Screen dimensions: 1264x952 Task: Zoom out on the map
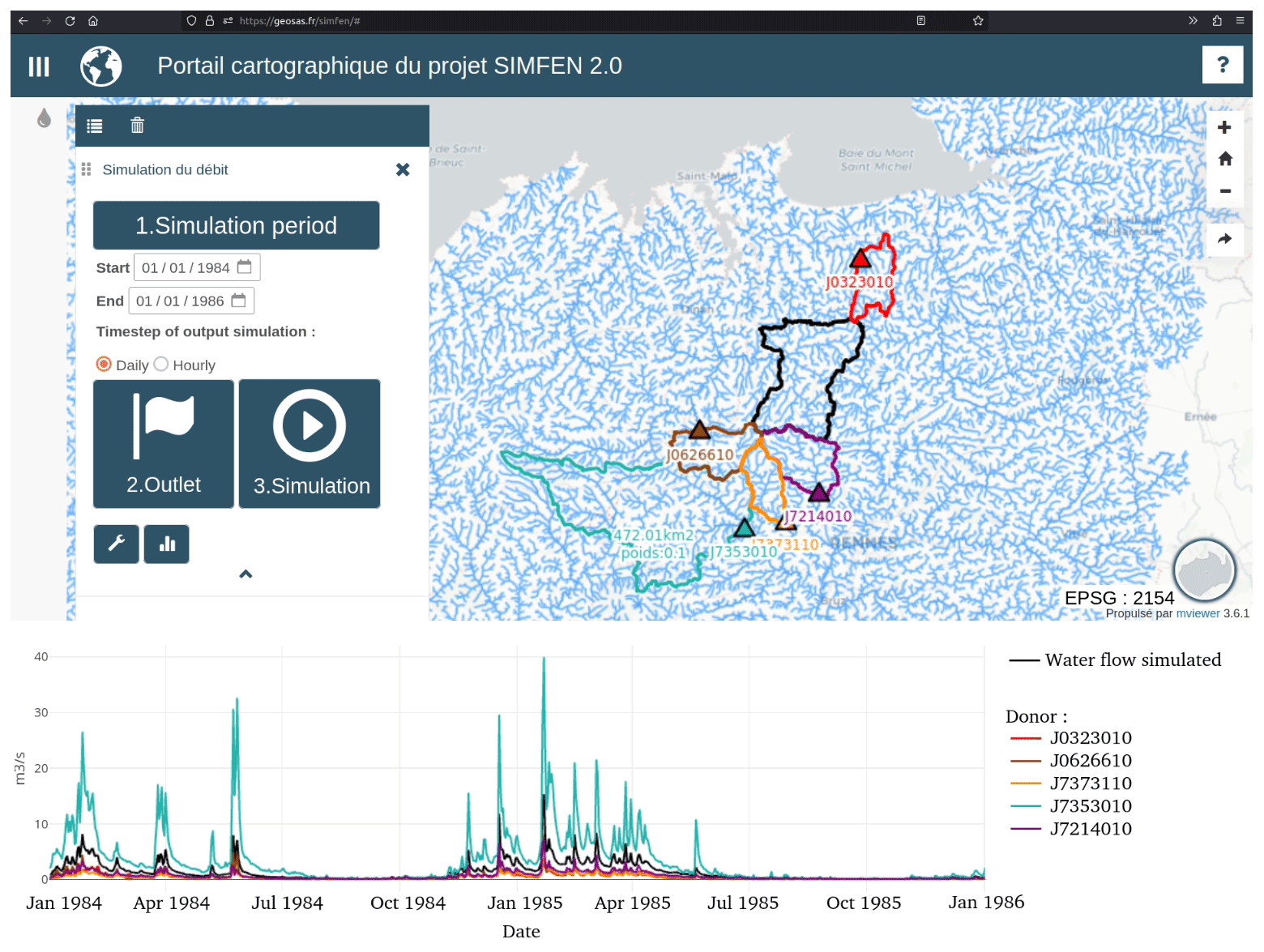click(x=1224, y=191)
